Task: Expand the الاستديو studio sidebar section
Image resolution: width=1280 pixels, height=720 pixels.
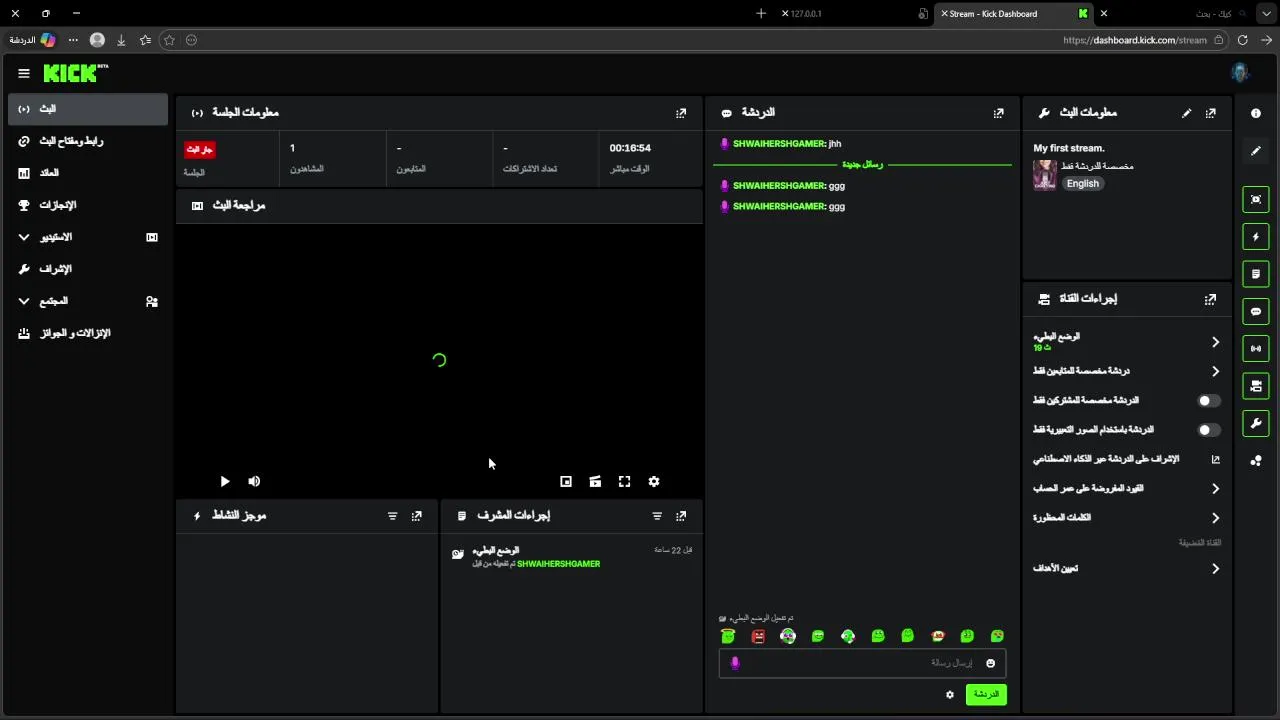Action: 88,237
